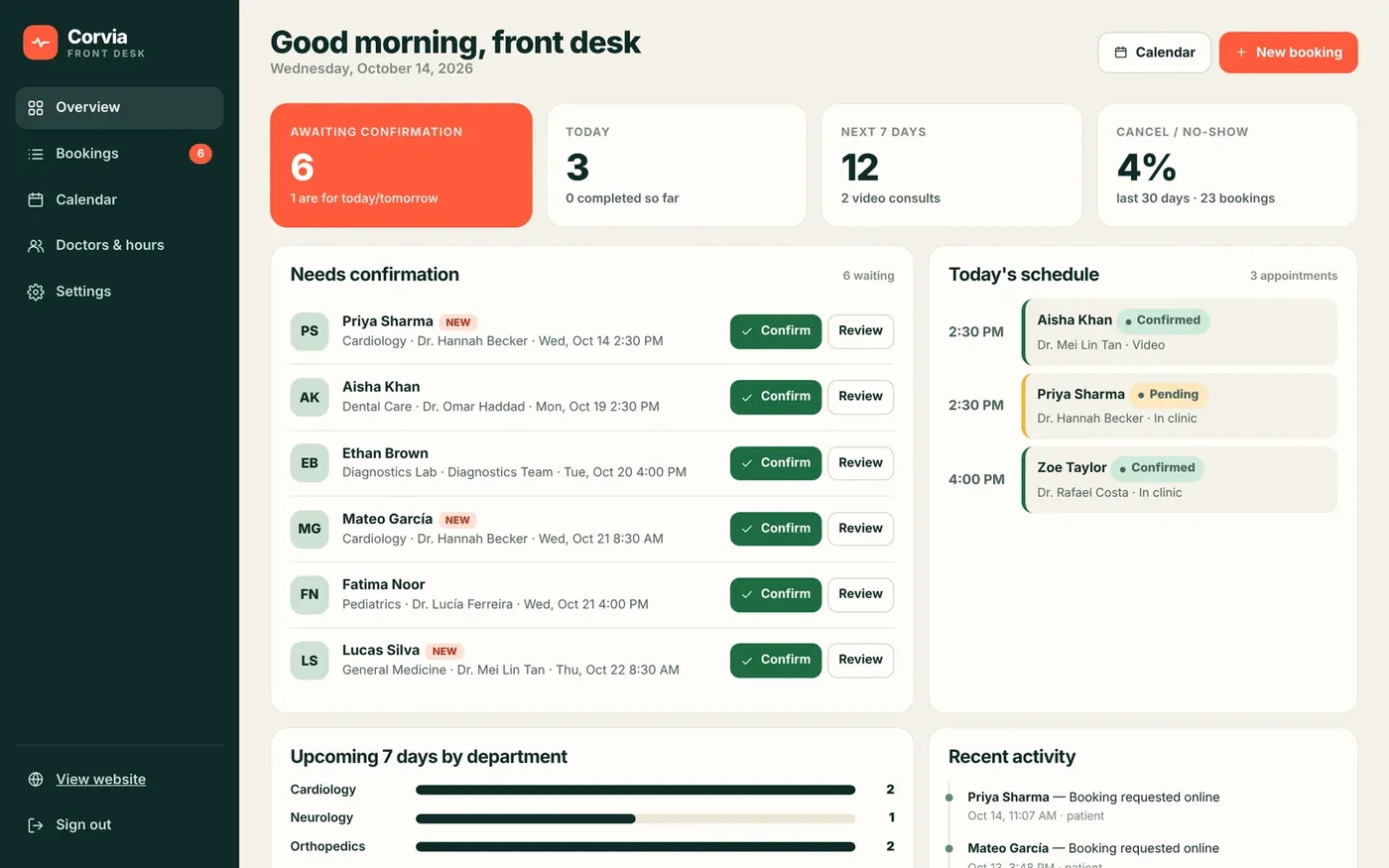The height and width of the screenshot is (868, 1389).
Task: Click the Orthopedics department progress bar
Action: pyautogui.click(x=635, y=847)
